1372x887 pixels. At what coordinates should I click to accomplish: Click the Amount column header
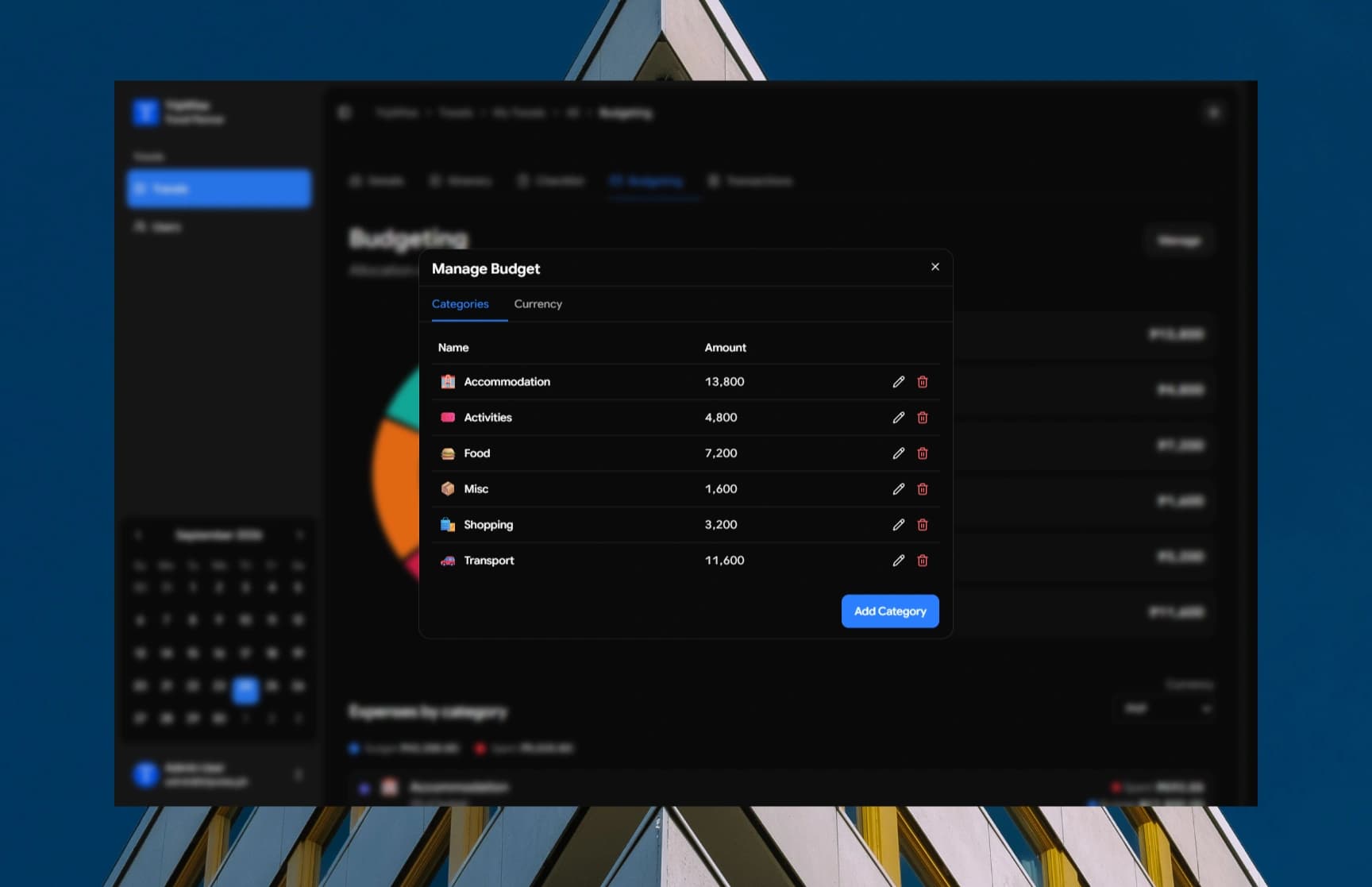725,348
